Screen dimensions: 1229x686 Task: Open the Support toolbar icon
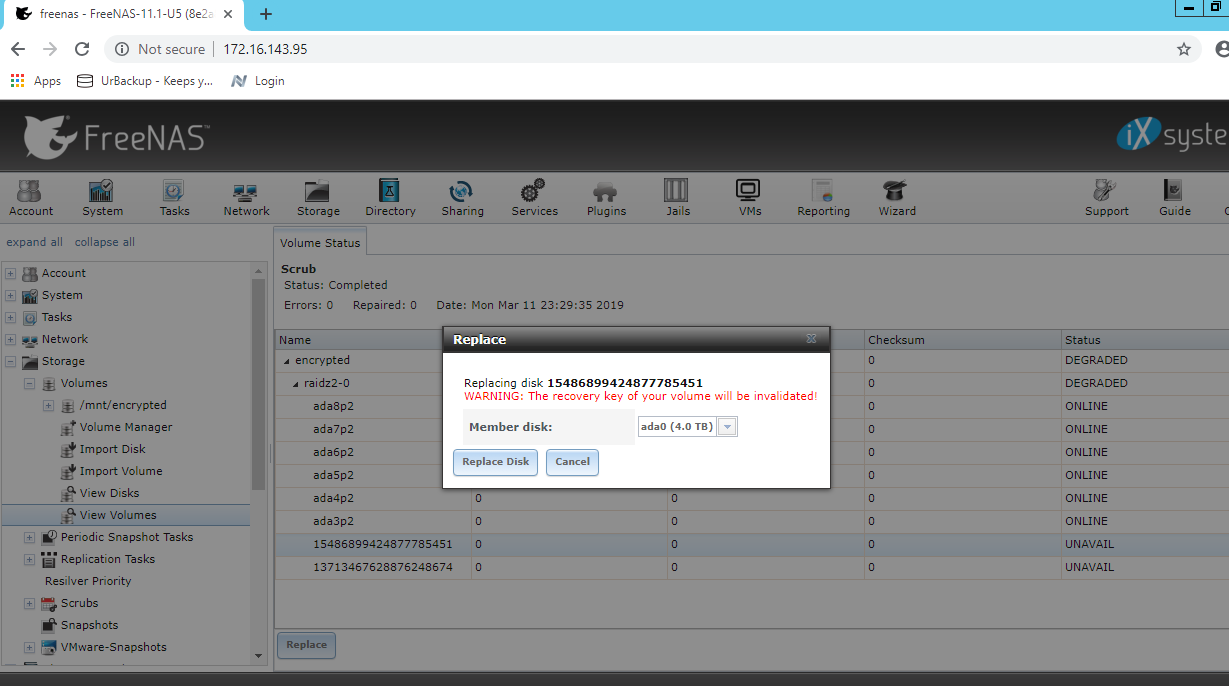tap(1106, 198)
